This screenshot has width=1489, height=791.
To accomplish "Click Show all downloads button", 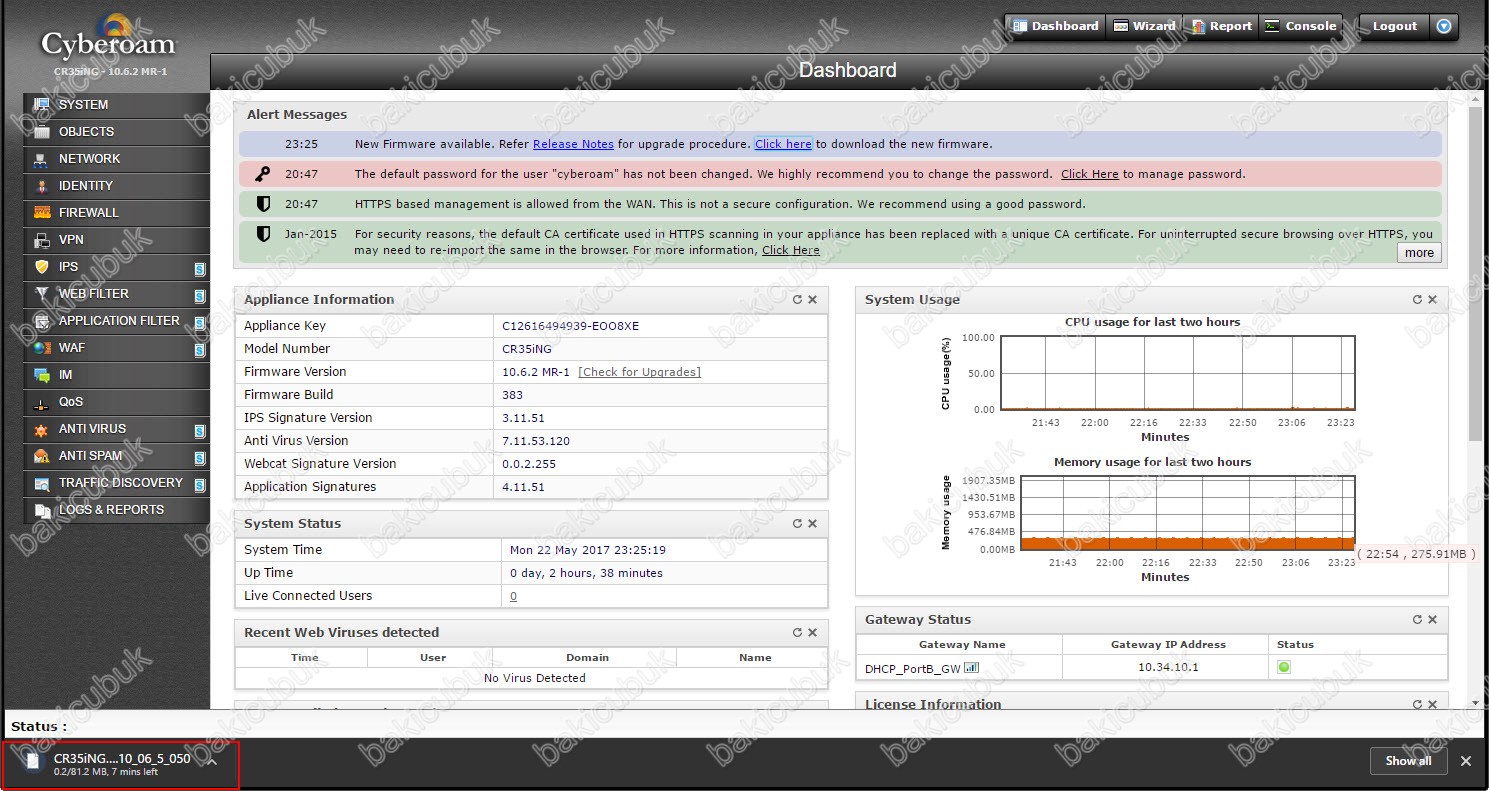I will [1408, 761].
